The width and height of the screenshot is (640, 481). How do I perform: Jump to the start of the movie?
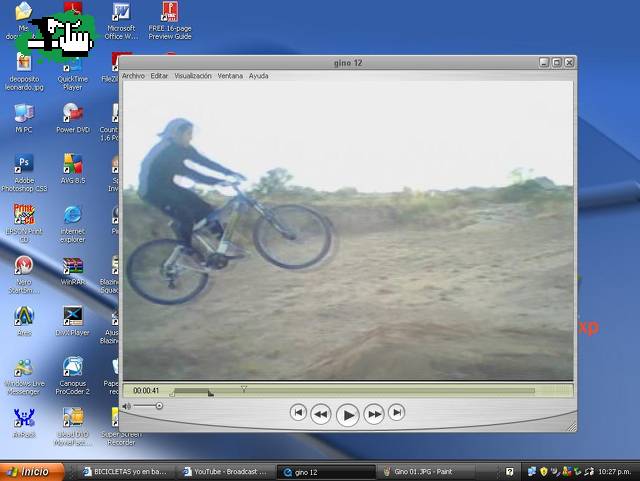[298, 412]
